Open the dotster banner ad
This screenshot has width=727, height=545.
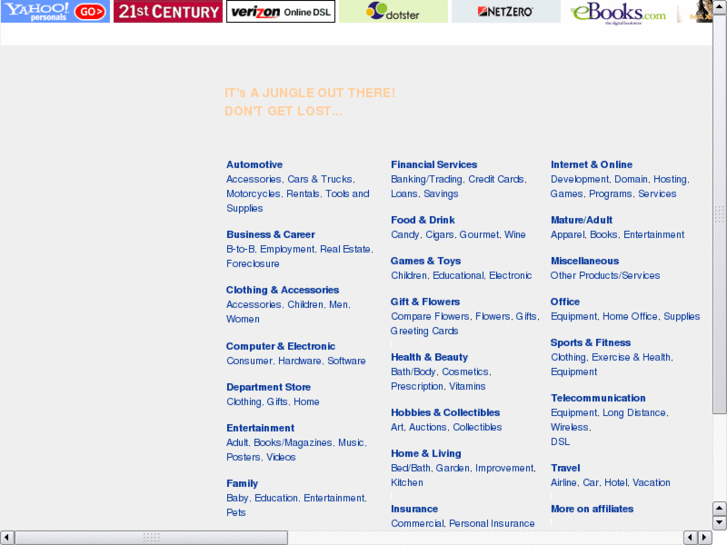(x=393, y=11)
